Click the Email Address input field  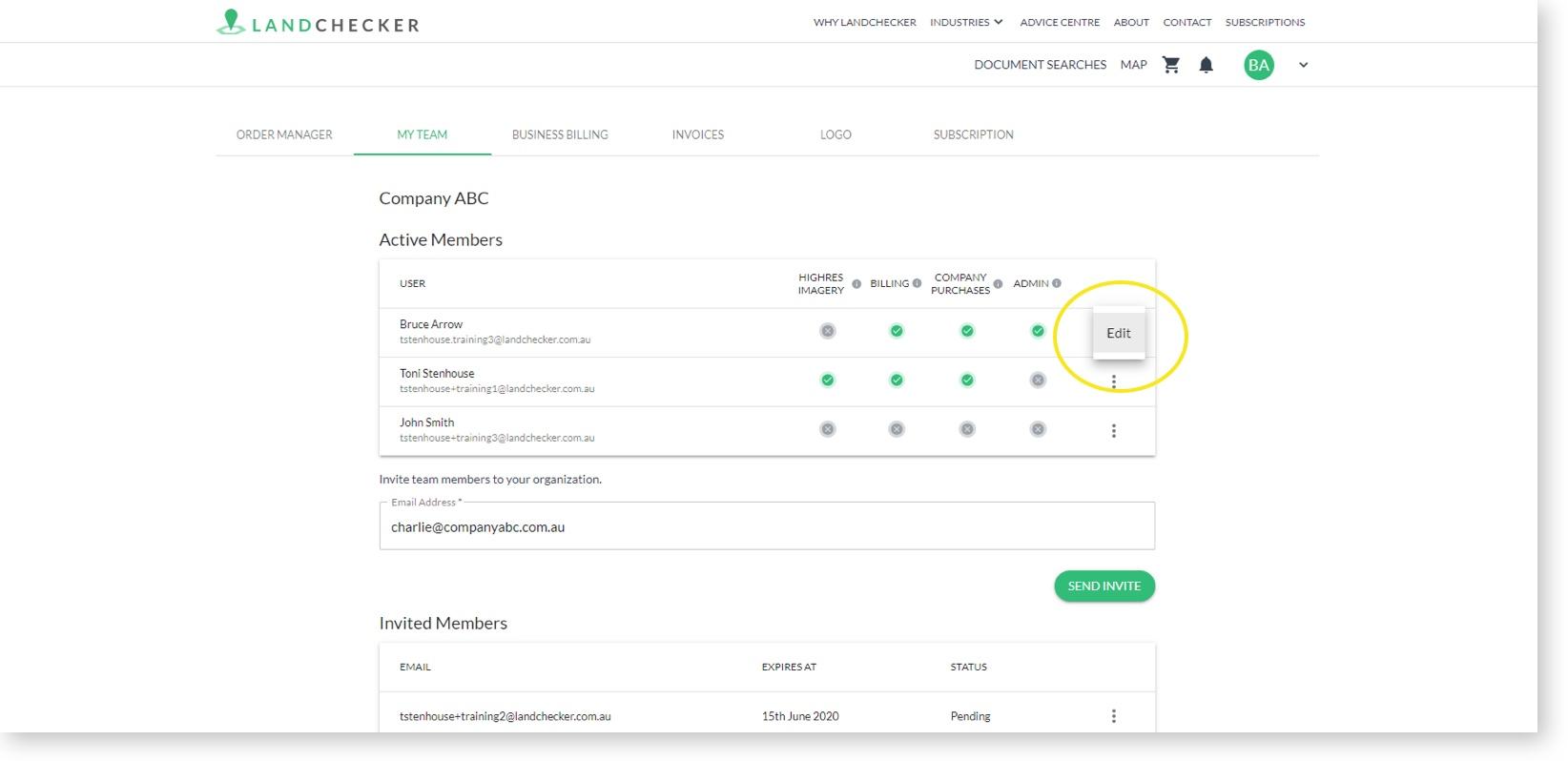pyautogui.click(x=767, y=526)
